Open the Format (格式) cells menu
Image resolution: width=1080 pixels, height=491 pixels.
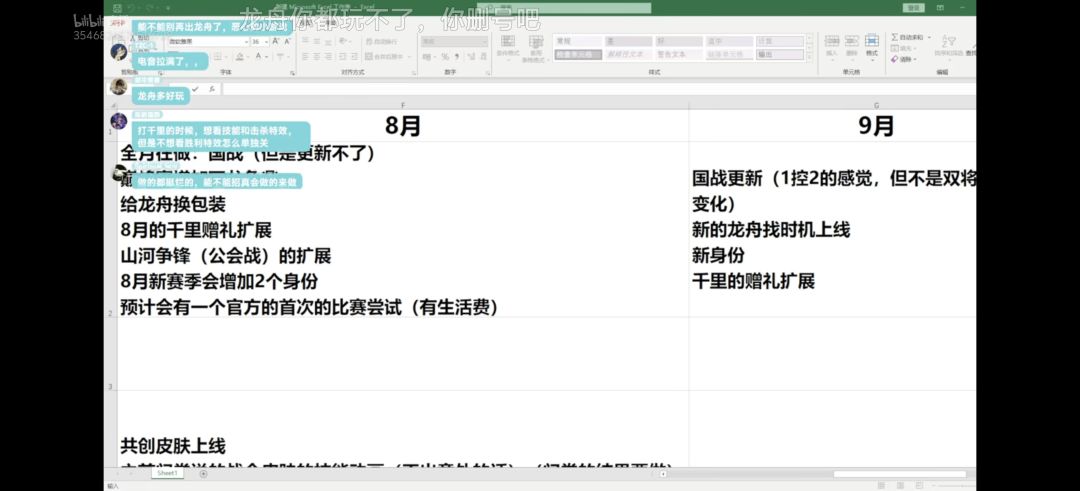coord(872,45)
